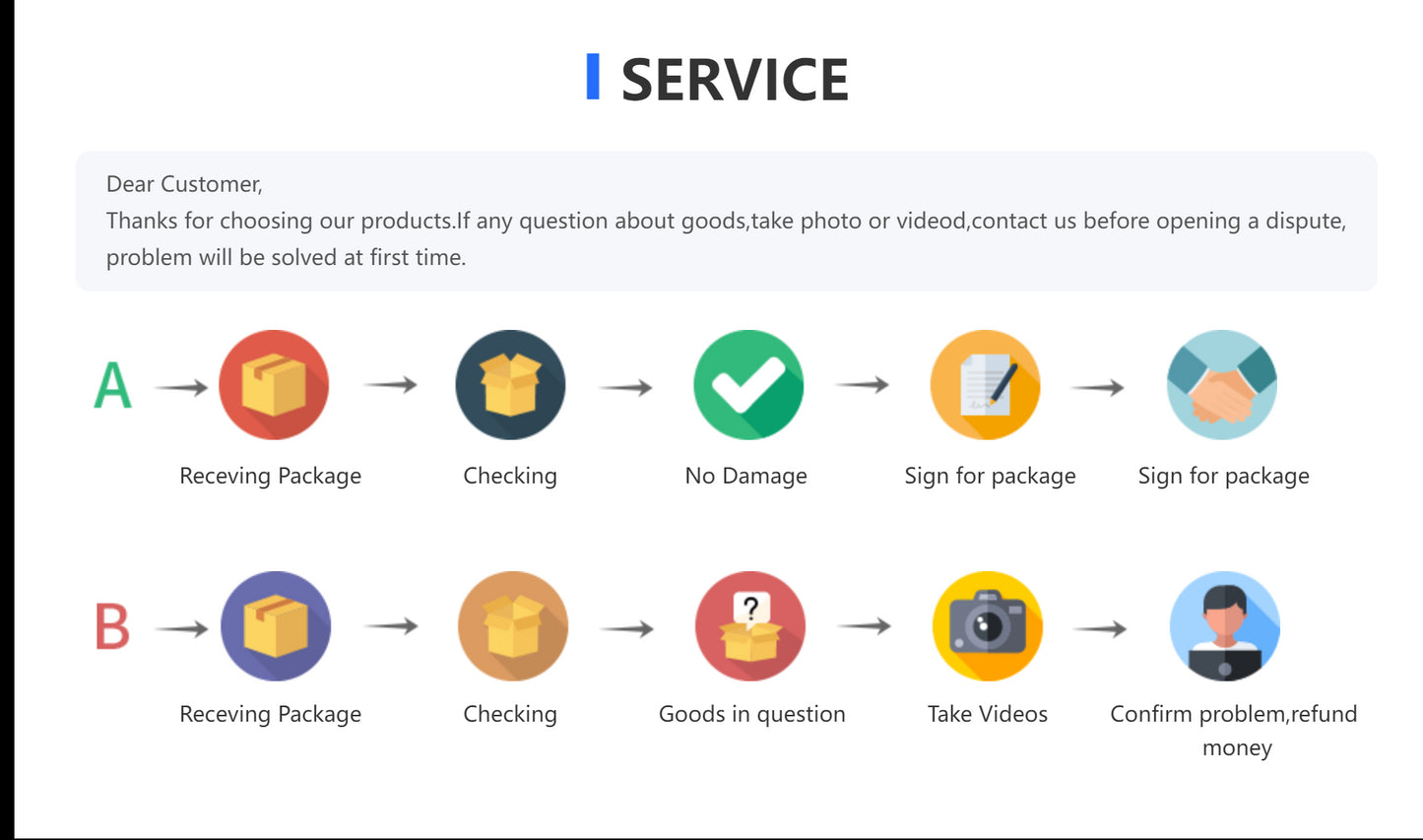The width and height of the screenshot is (1423, 840).
Task: Click the green letter A
Action: click(112, 385)
